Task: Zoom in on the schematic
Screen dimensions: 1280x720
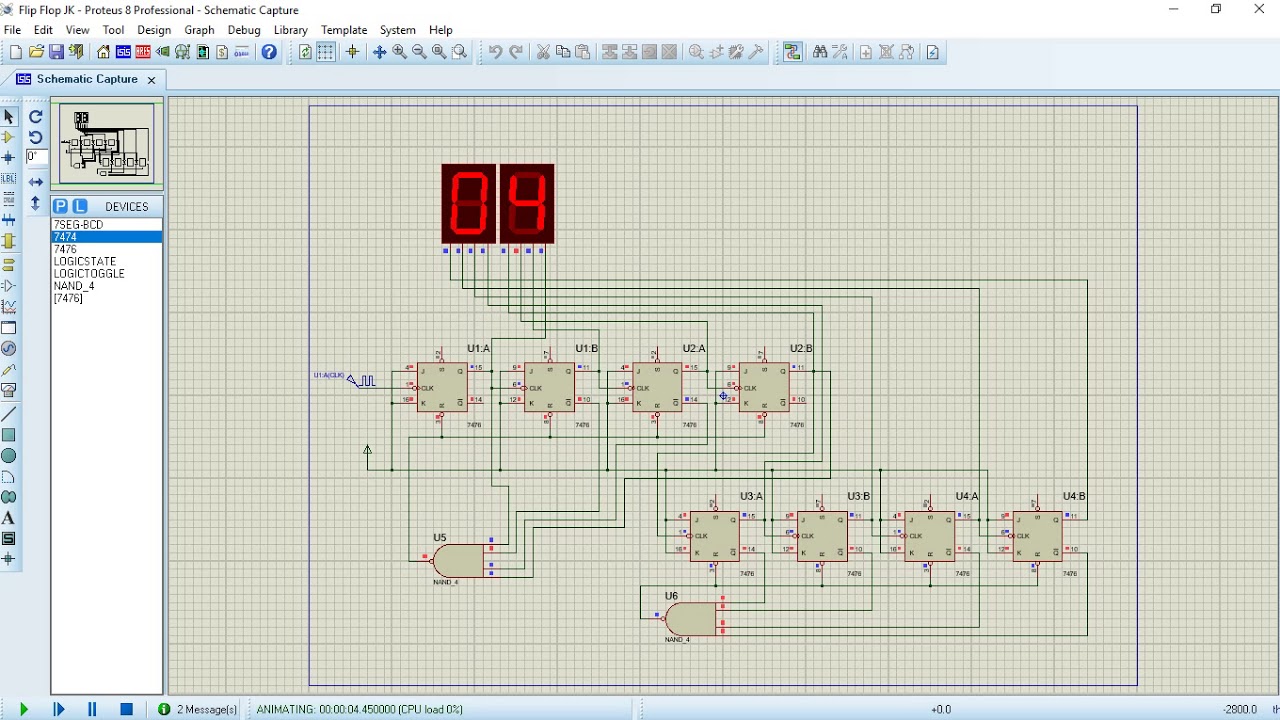Action: pyautogui.click(x=399, y=52)
